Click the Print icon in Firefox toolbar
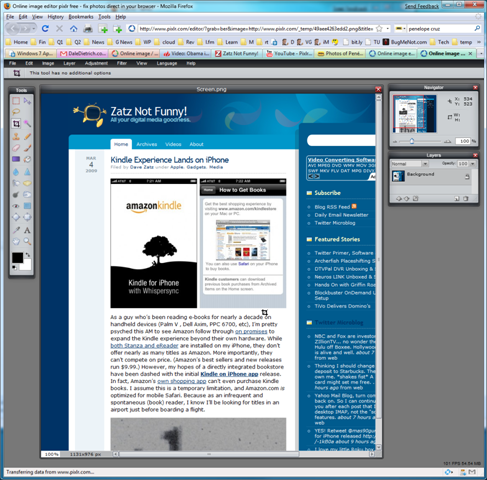487x480 pixels. point(88,29)
